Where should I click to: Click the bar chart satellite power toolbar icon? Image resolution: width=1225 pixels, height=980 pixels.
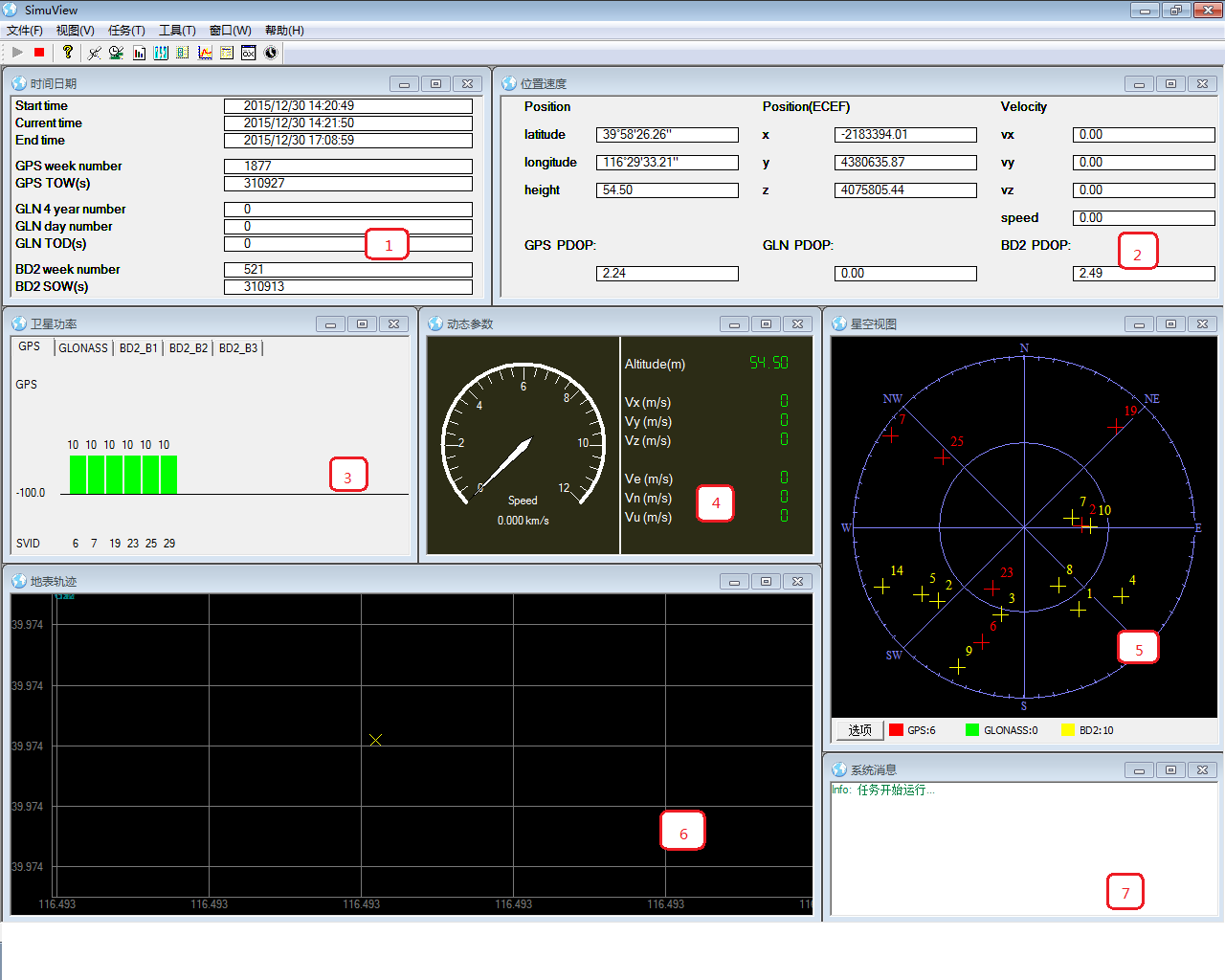139,53
